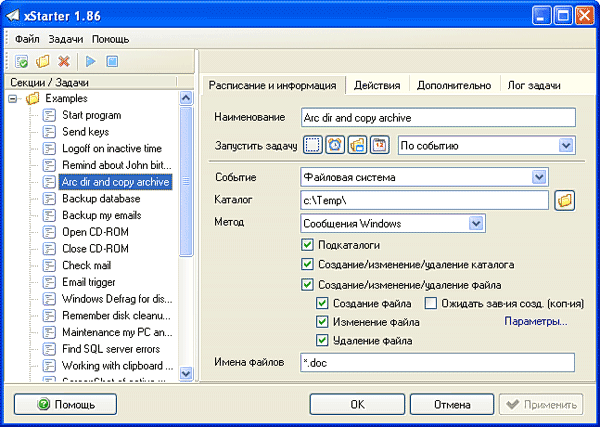Click the task icon beside Start program

(49, 115)
